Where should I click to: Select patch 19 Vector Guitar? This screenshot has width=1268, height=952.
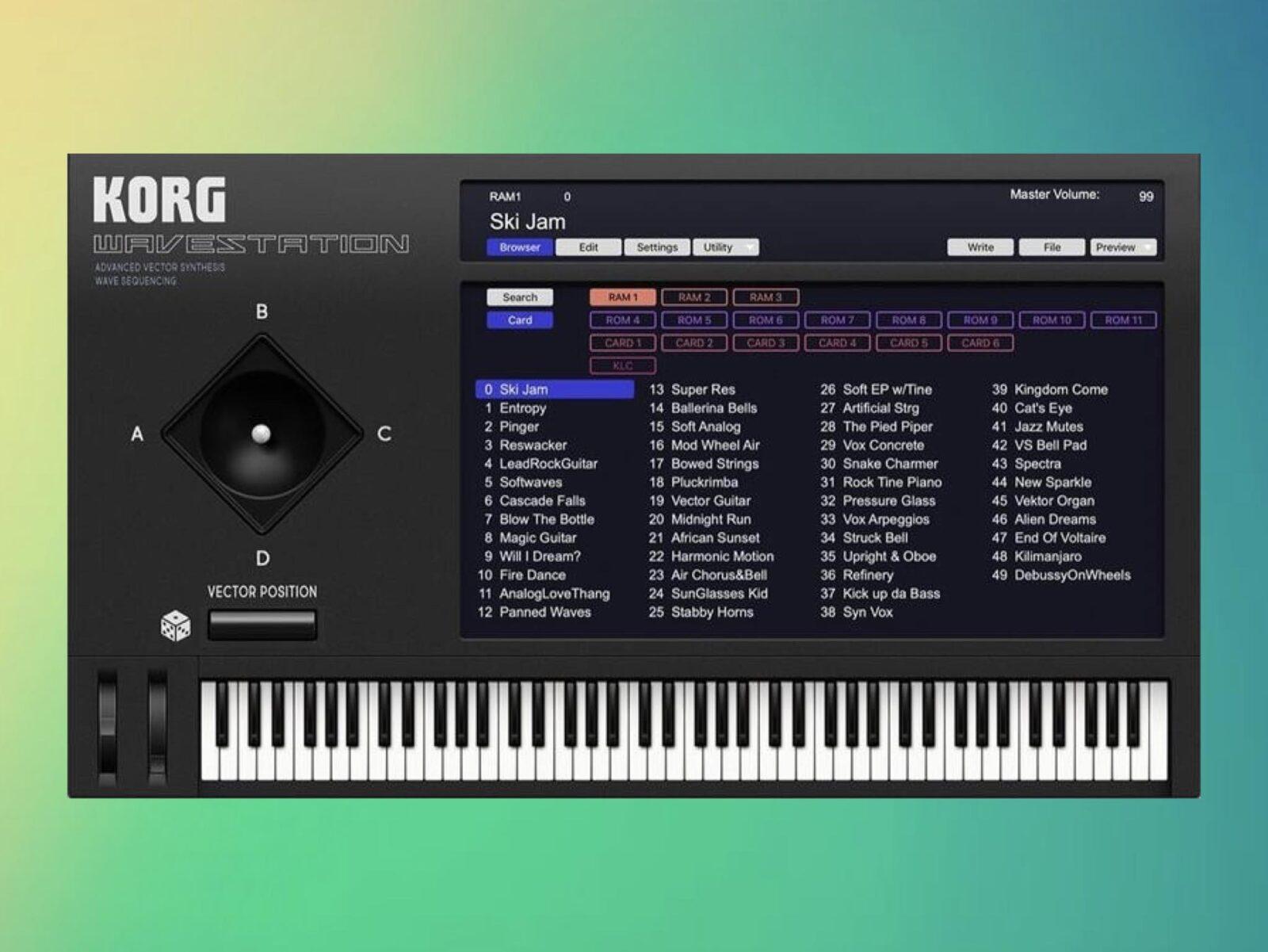click(702, 501)
